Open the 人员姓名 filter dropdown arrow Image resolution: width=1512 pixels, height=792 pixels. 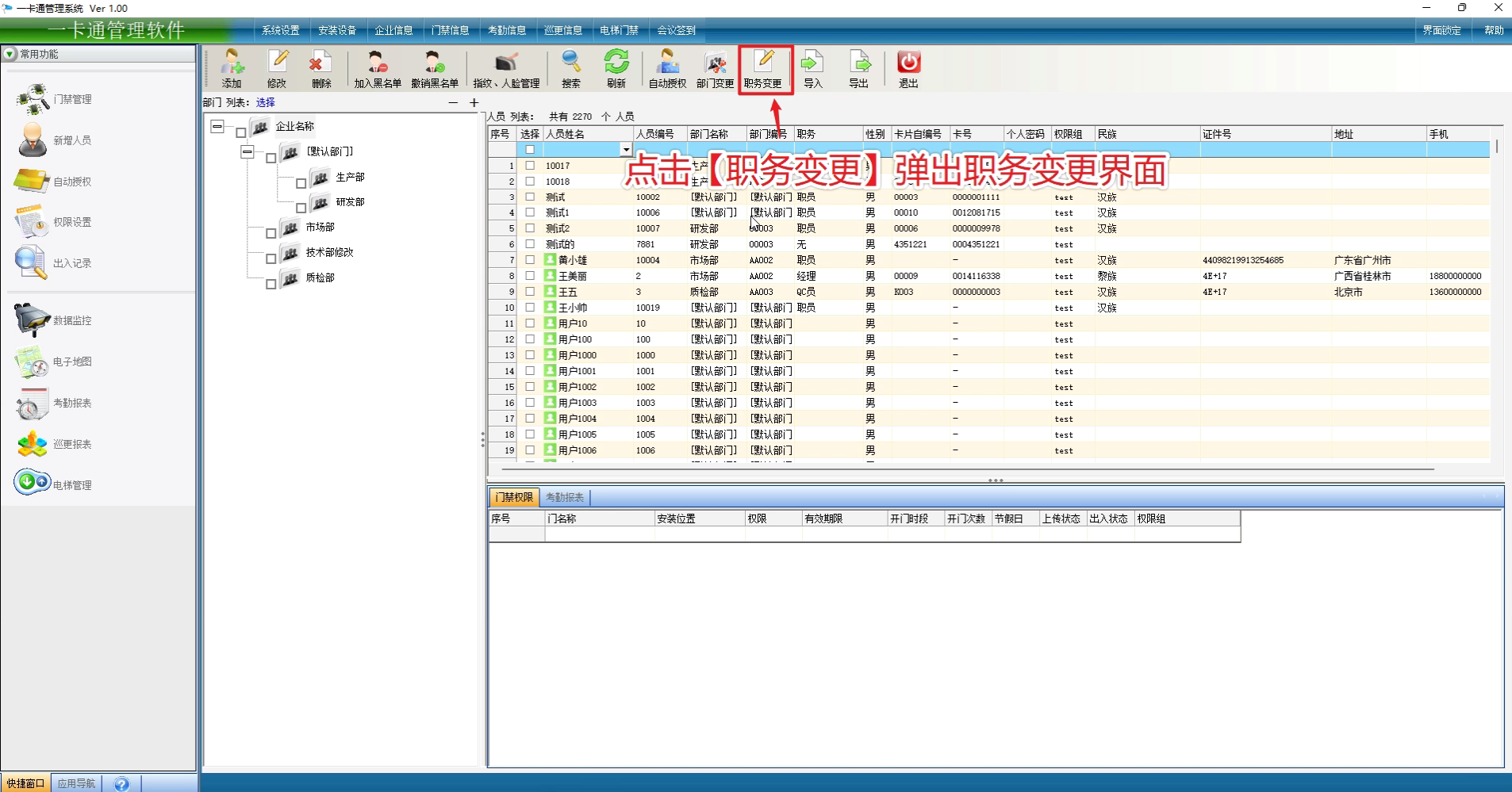pos(626,150)
